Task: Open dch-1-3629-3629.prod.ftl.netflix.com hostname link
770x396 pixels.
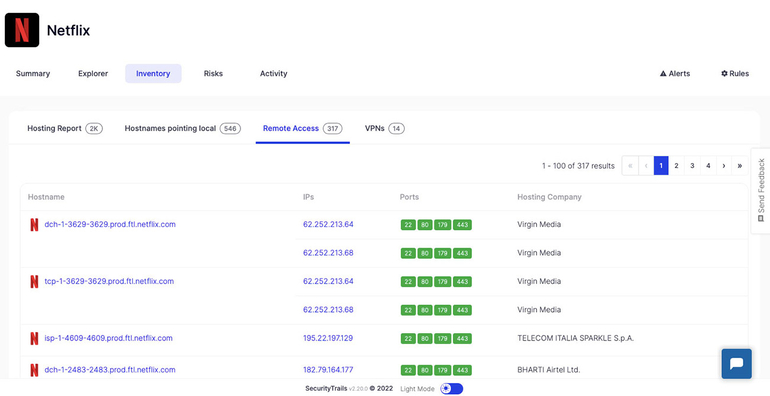Action: click(110, 225)
